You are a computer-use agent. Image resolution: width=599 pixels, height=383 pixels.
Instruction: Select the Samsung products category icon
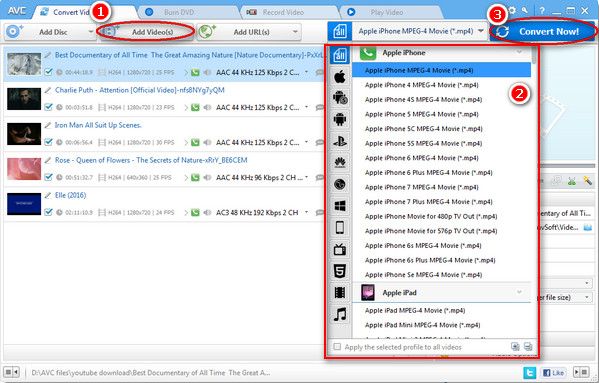click(x=340, y=98)
